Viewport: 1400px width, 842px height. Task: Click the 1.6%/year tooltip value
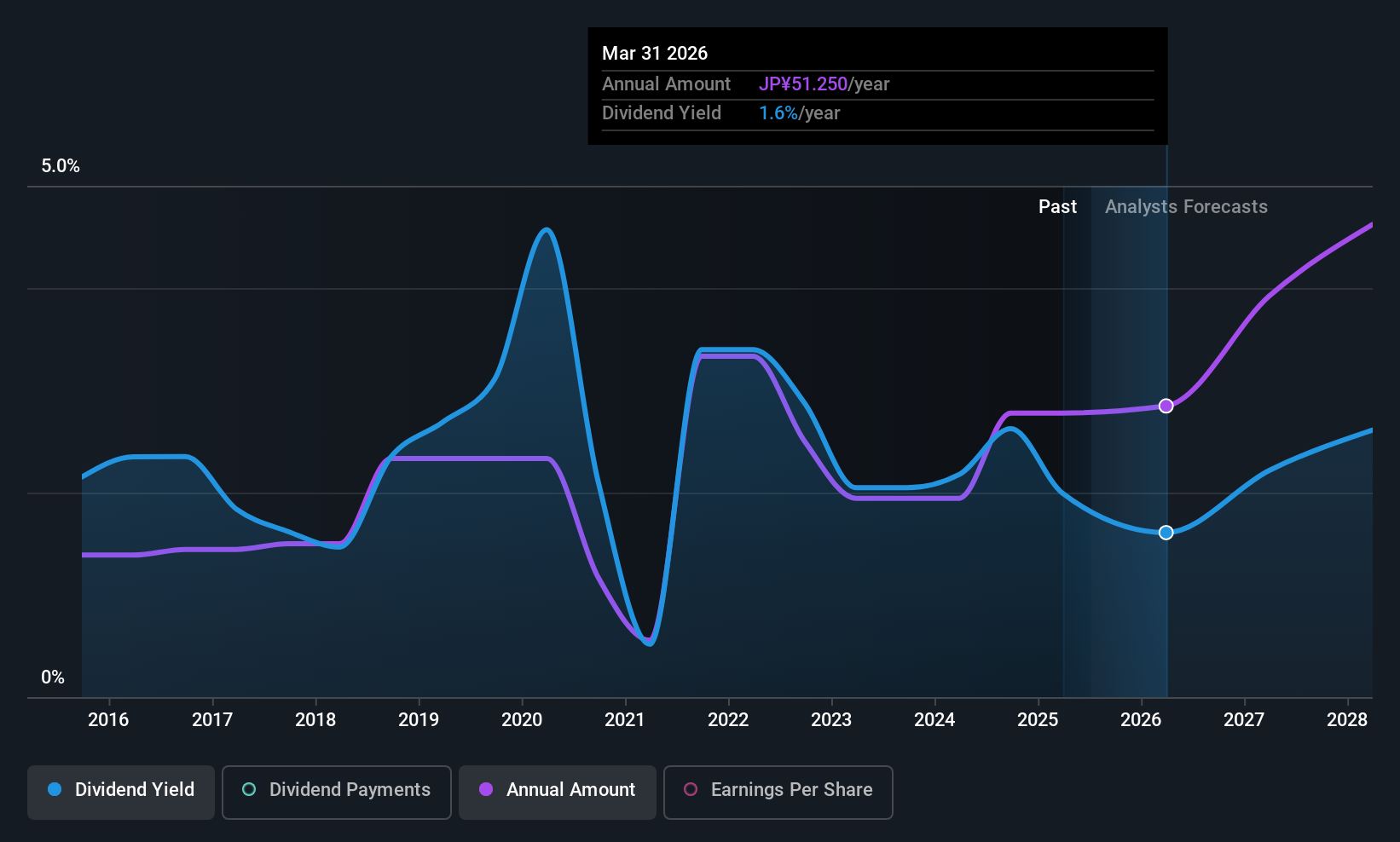799,113
